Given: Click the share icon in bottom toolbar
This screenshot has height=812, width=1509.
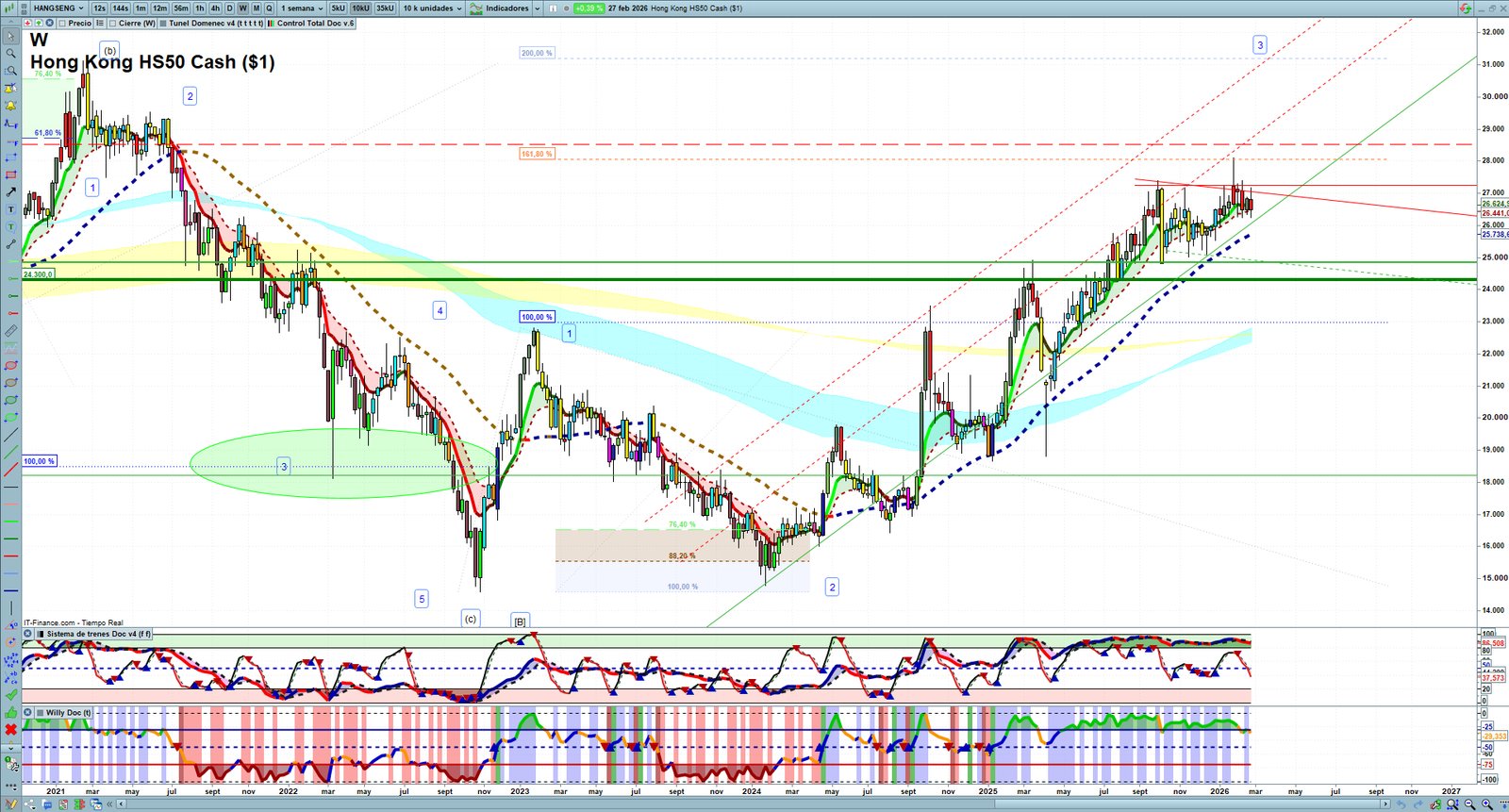Looking at the screenshot, I should tap(28, 804).
